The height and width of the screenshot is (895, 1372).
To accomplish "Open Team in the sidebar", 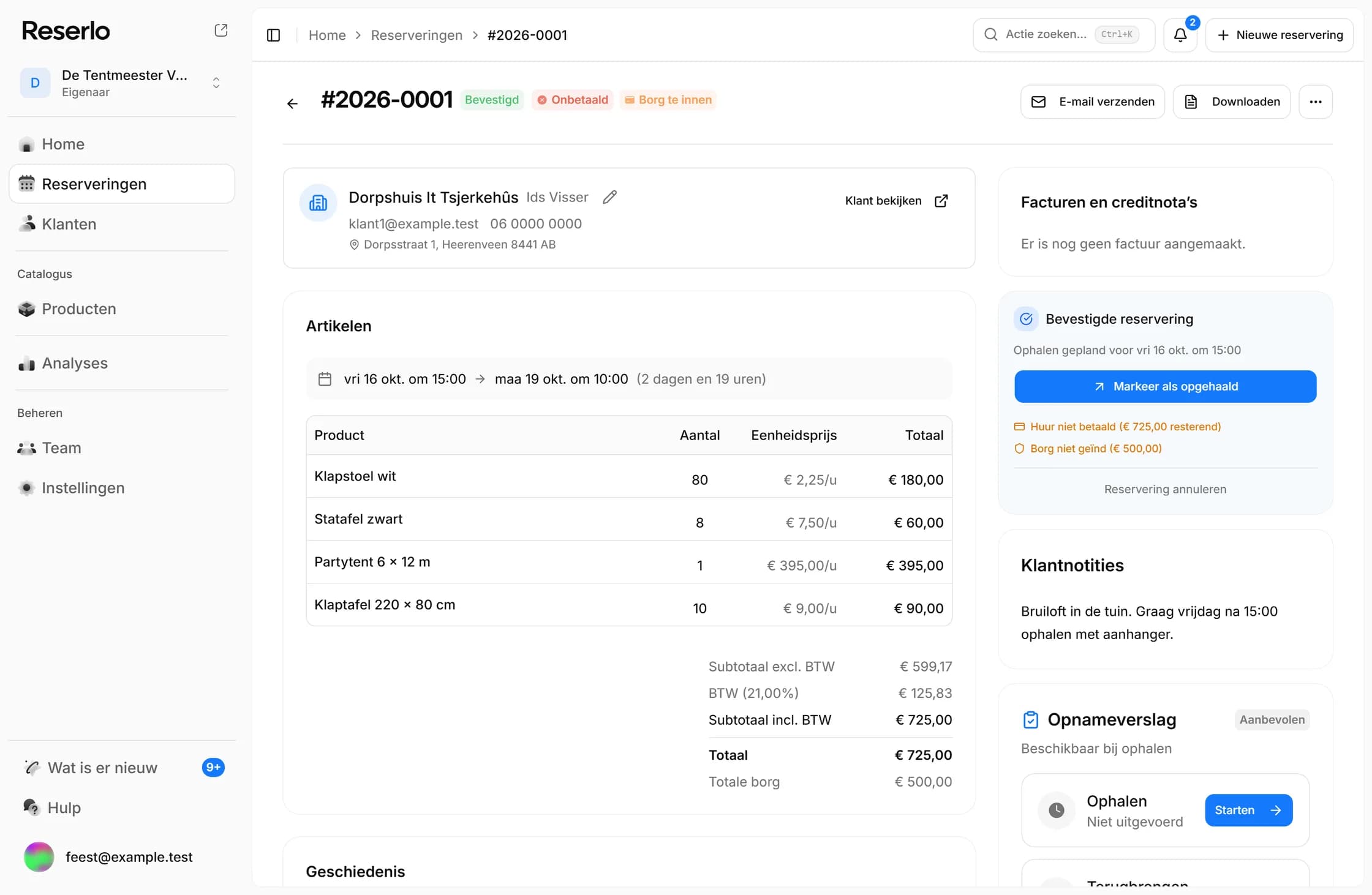I will pyautogui.click(x=122, y=447).
